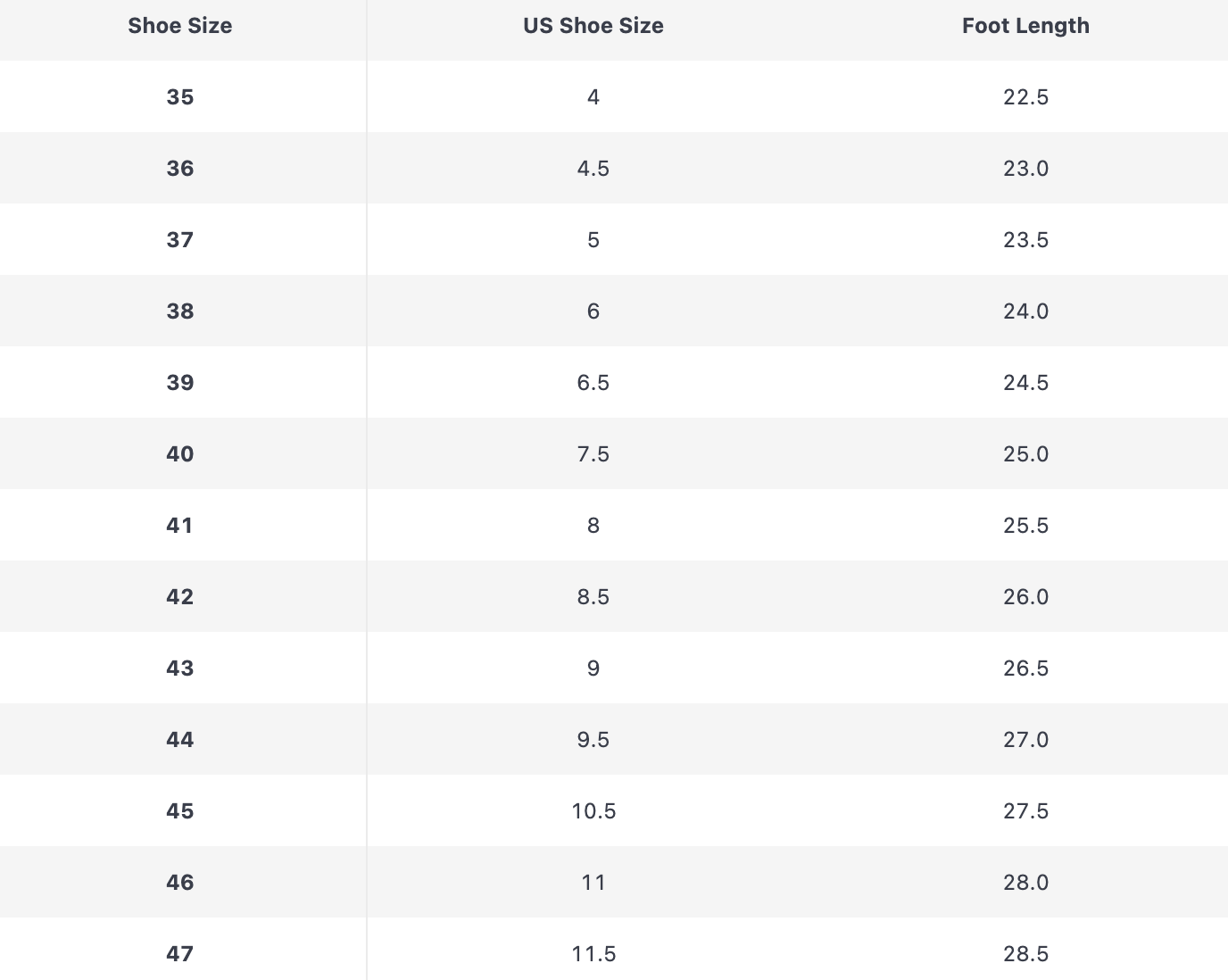Viewport: 1228px width, 980px height.
Task: Click the foot length 23.5 cell
Action: tap(1025, 240)
